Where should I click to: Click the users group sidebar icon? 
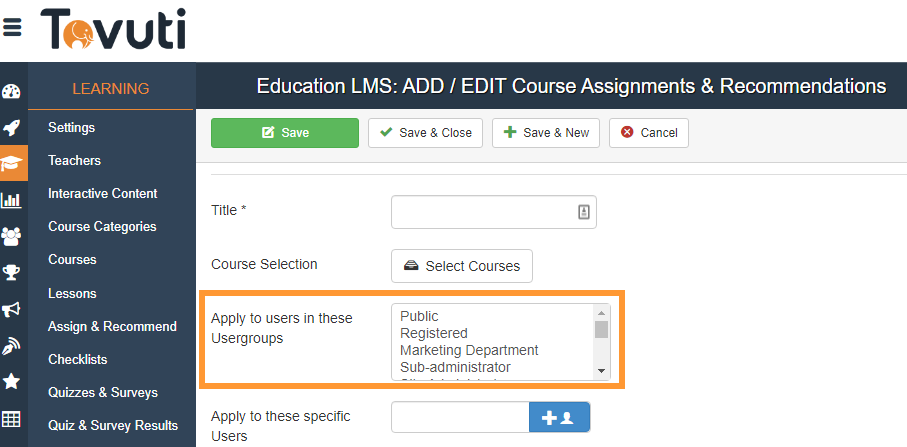point(12,236)
